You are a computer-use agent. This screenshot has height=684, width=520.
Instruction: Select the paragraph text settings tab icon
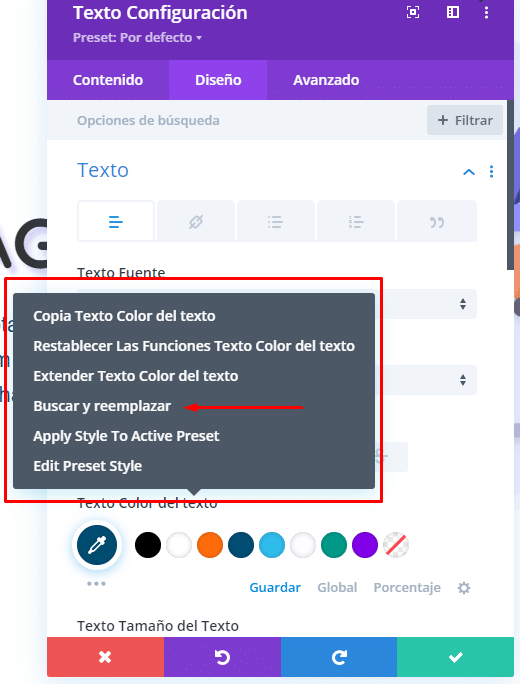click(116, 222)
